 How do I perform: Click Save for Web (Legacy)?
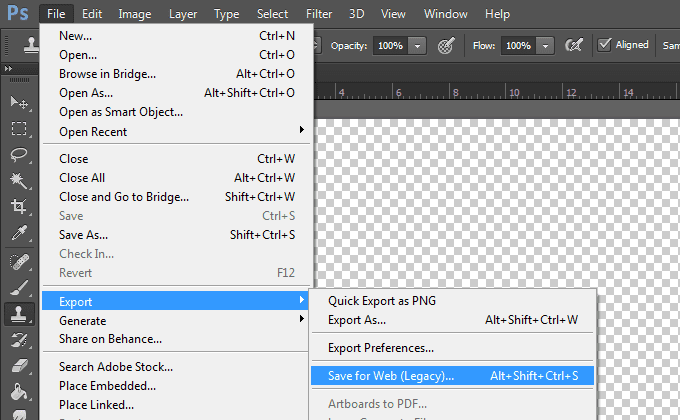point(391,376)
